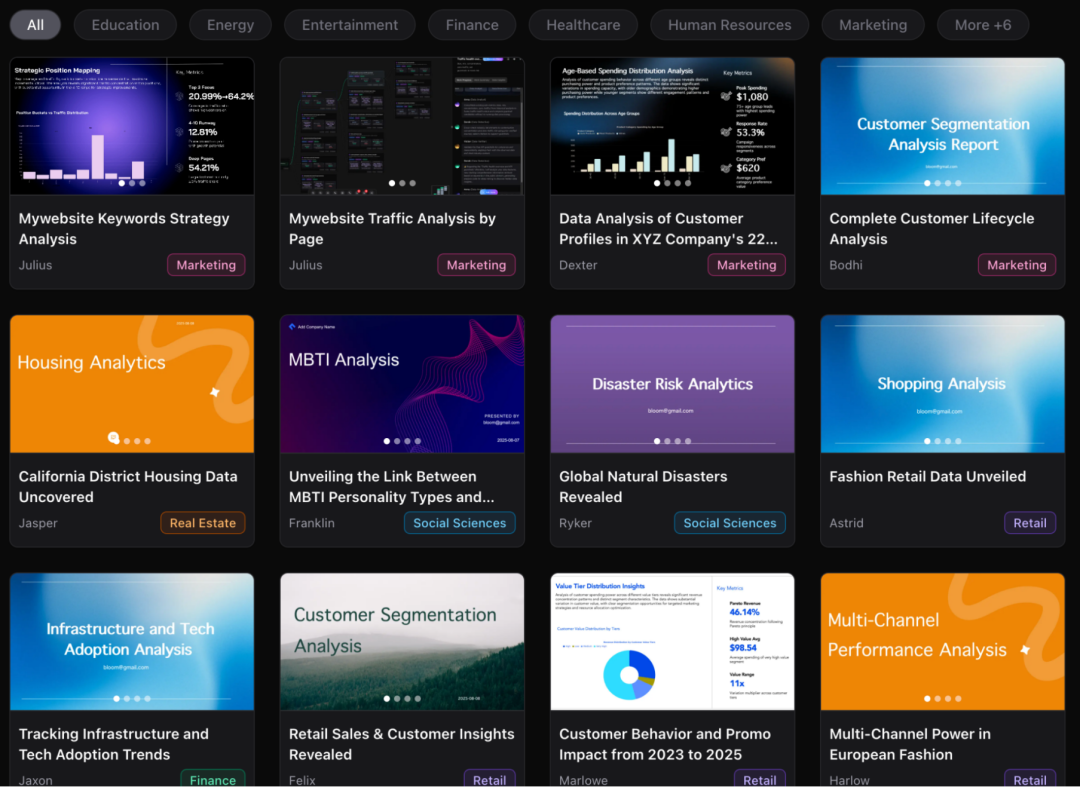Click title Tracking Infrastructure and Tech Adoption Trends

(114, 744)
